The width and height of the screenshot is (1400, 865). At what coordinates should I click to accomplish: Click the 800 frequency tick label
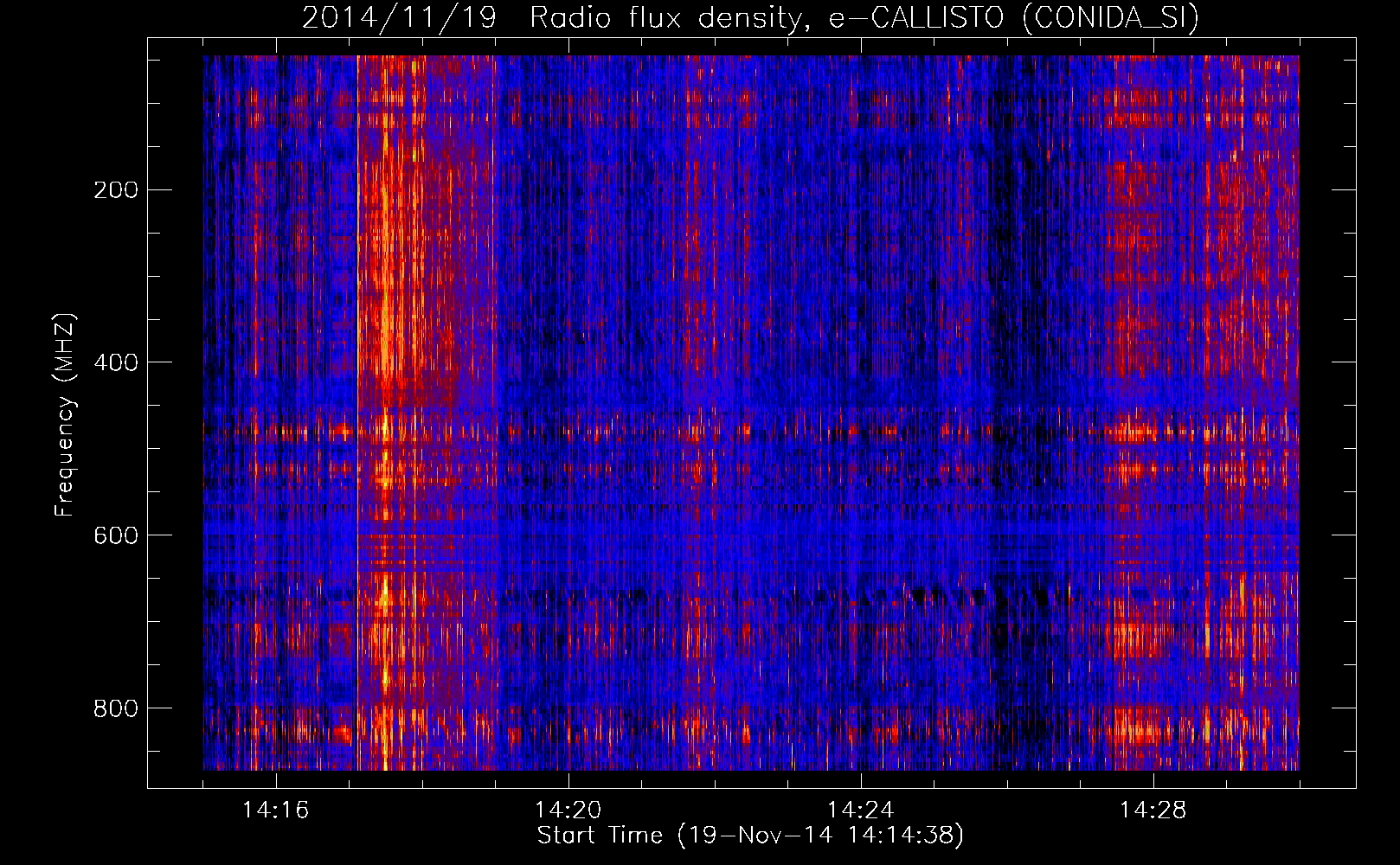tap(116, 708)
